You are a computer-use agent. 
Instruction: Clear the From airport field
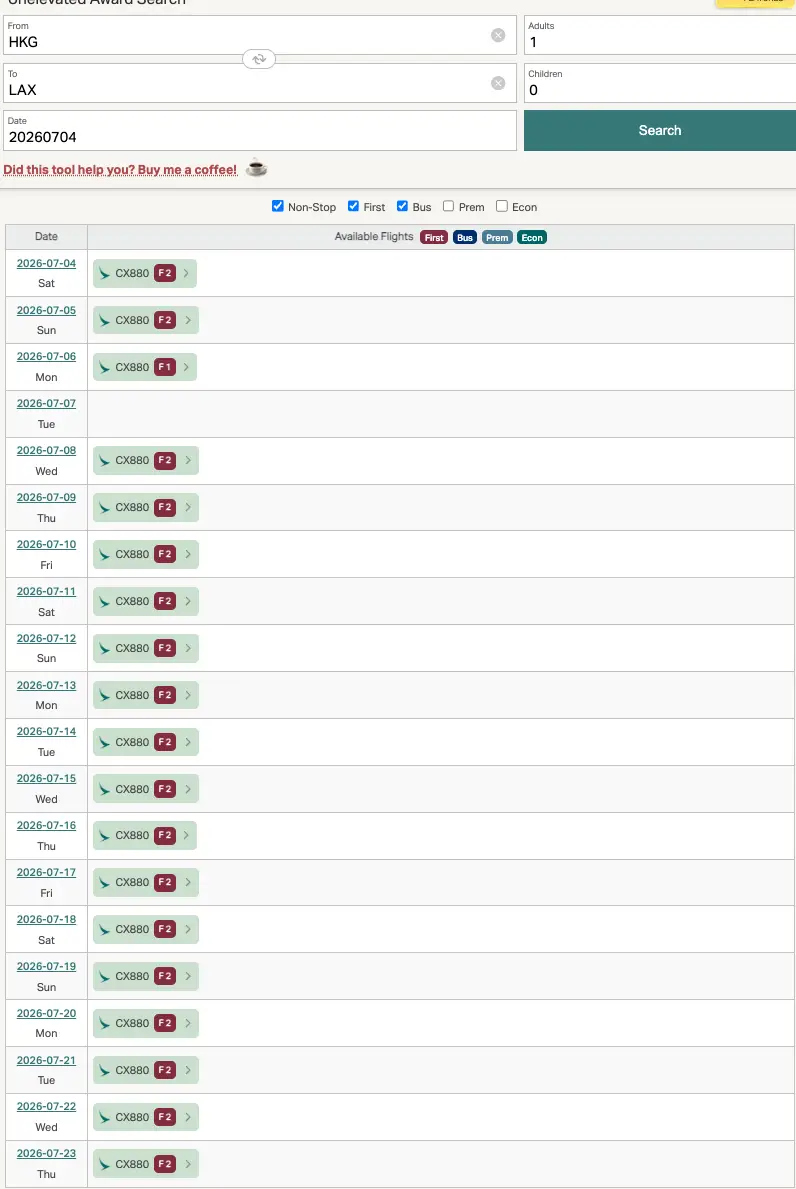point(498,35)
